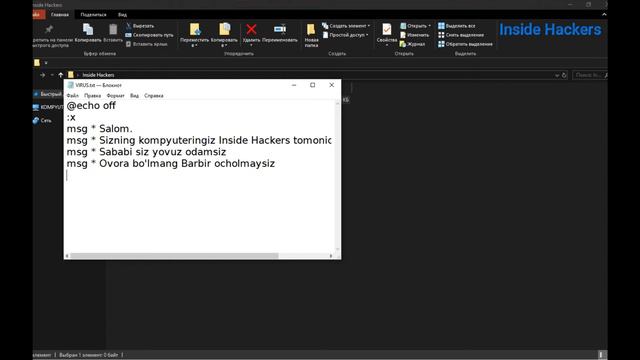Click the Copy (Копировать) icon in Explorer ribbon

88,29
